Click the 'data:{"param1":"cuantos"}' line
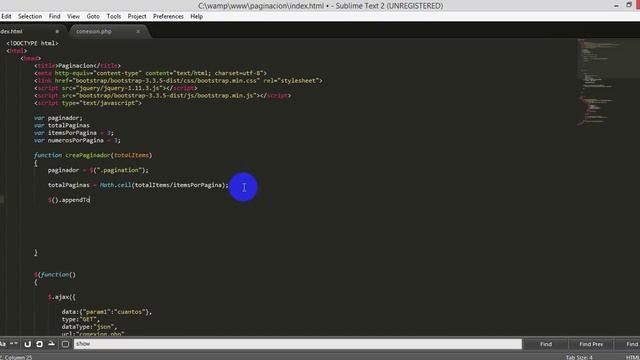The width and height of the screenshot is (640, 360). coord(107,312)
